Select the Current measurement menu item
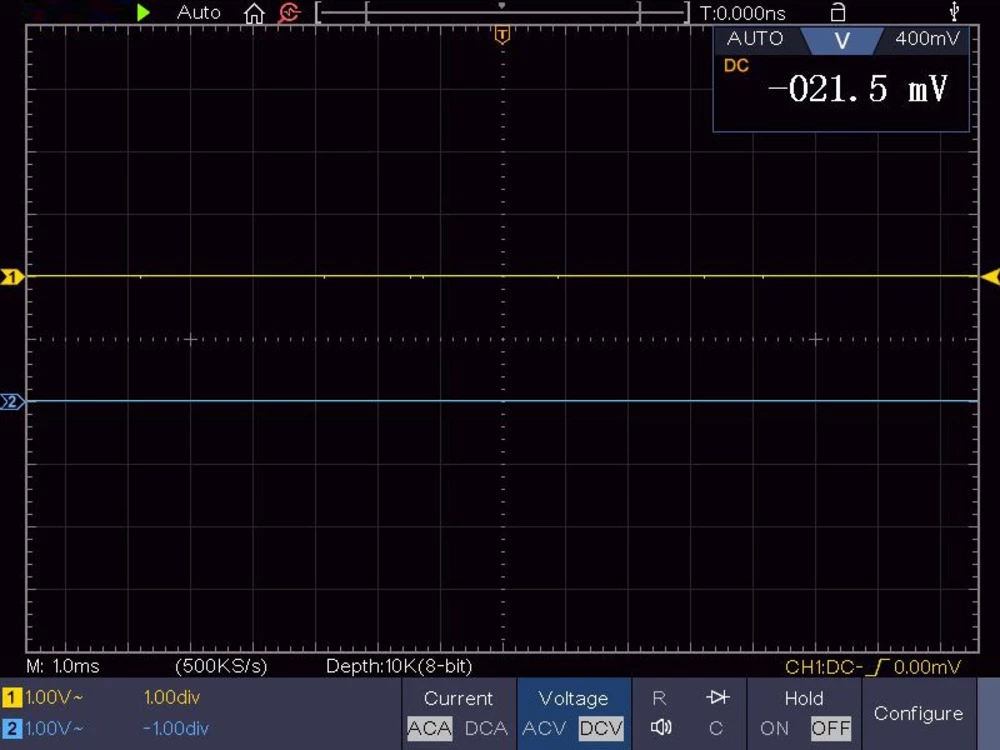 tap(458, 698)
